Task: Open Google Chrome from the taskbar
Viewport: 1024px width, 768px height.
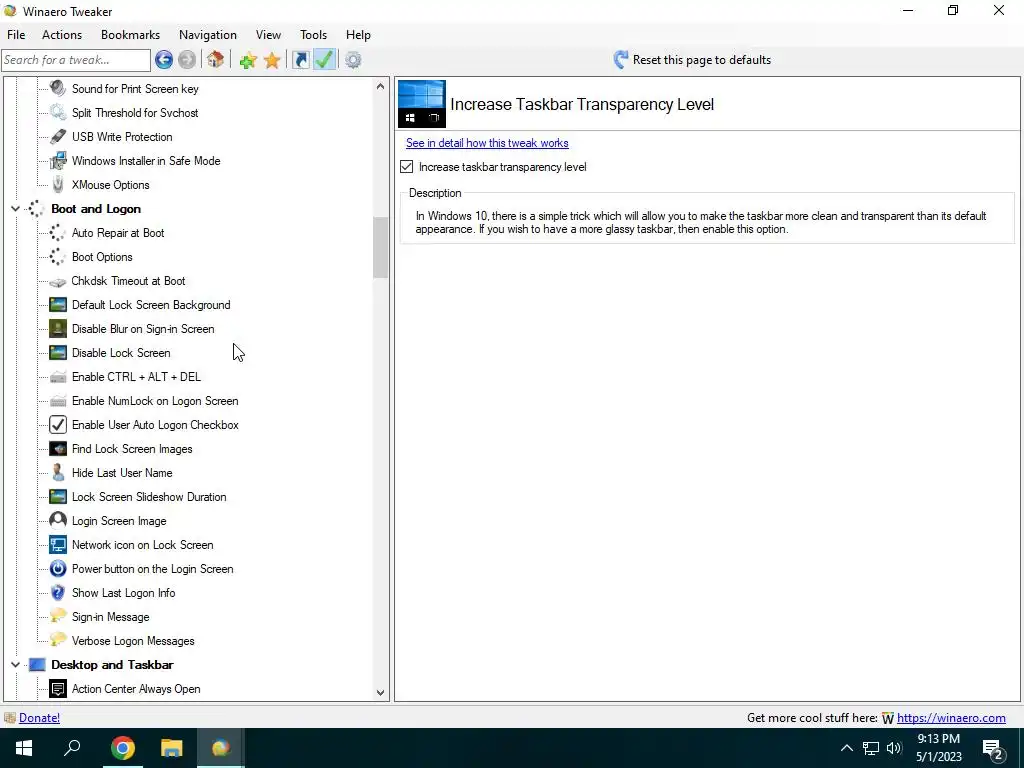Action: point(122,748)
